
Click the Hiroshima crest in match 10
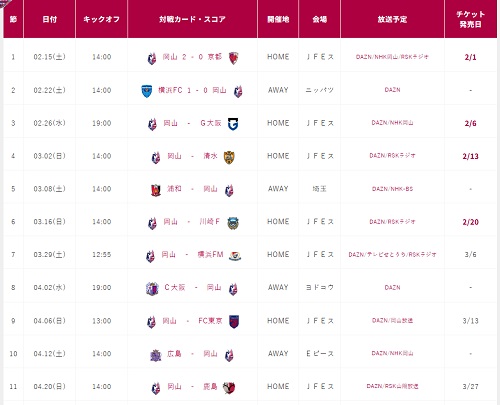(x=155, y=355)
